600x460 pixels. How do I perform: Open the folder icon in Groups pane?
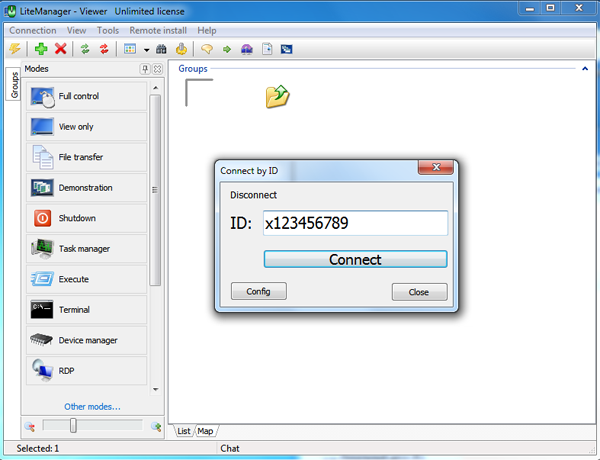pyautogui.click(x=277, y=96)
